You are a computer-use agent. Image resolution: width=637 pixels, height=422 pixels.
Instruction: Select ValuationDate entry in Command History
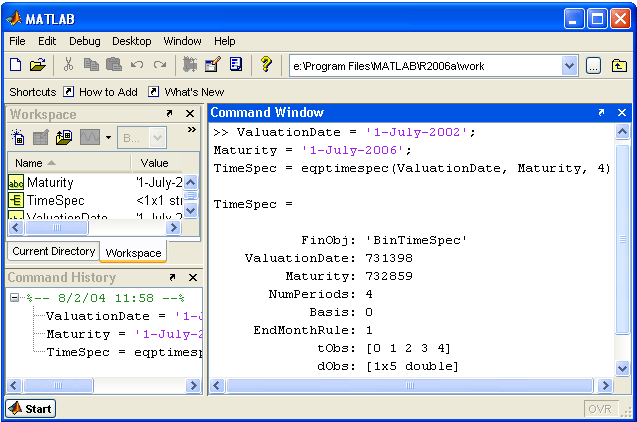[x=124, y=316]
